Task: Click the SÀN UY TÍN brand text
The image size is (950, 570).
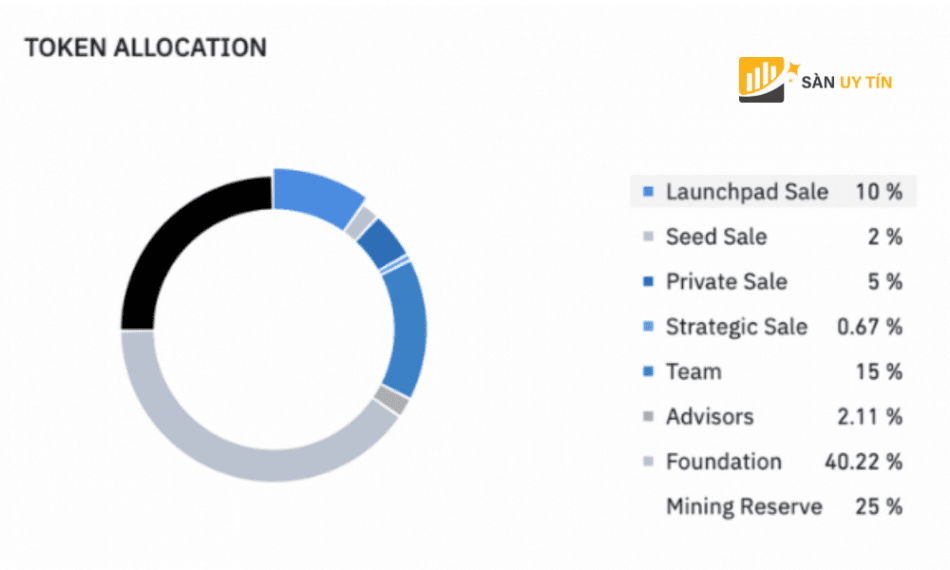Action: pos(846,82)
